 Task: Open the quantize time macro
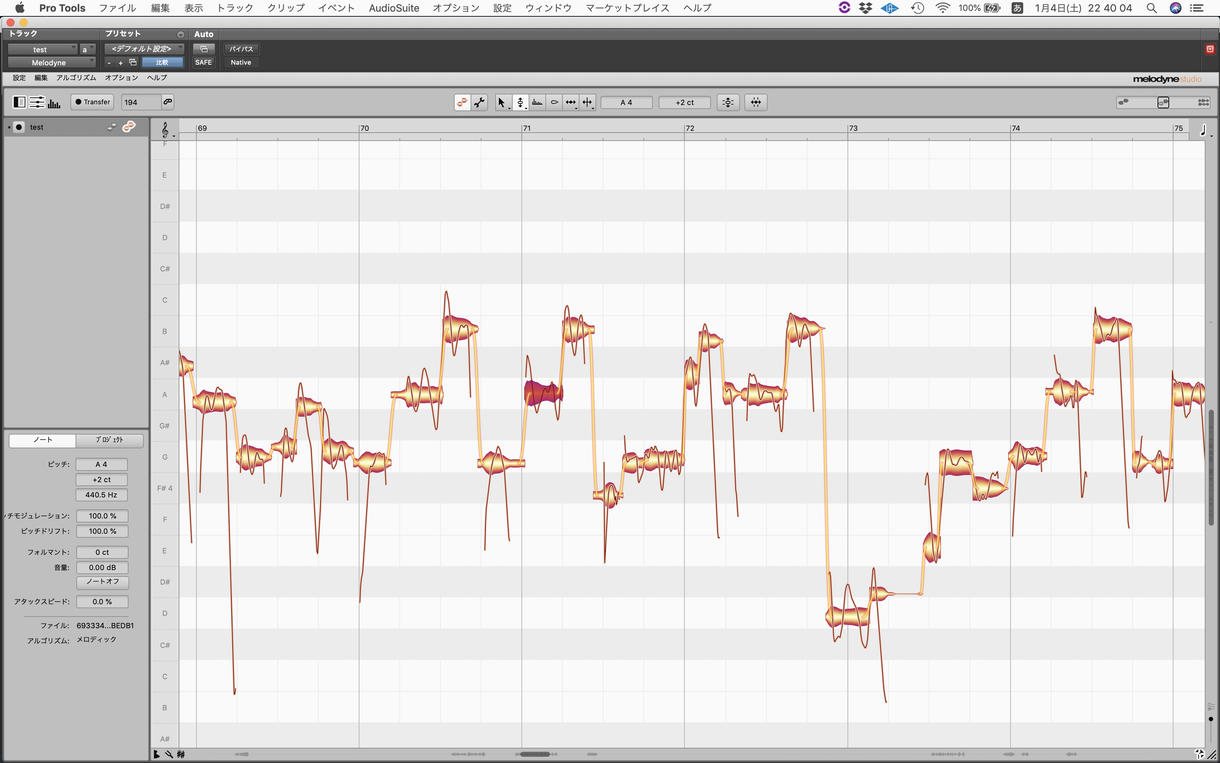756,102
